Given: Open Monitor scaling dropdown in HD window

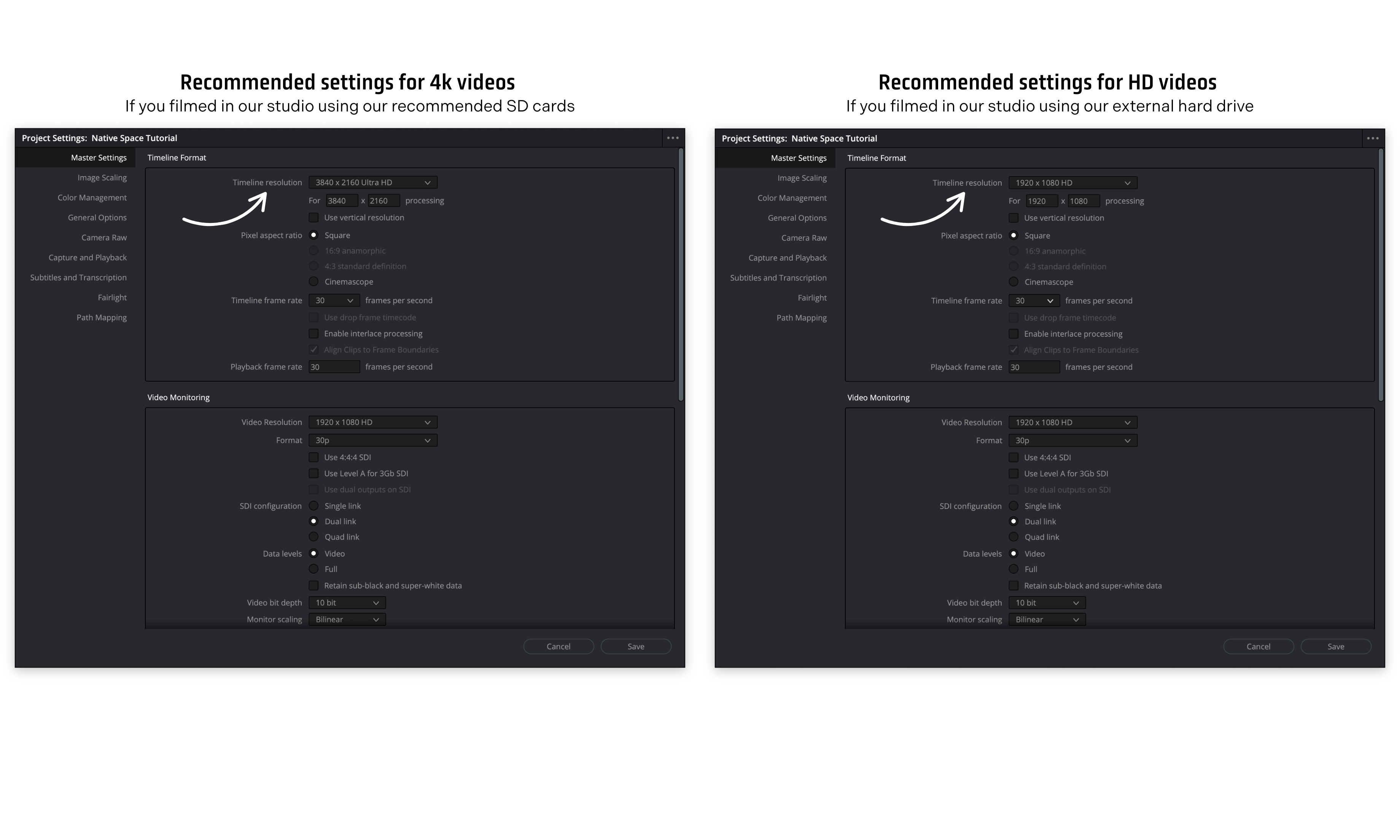Looking at the screenshot, I should pos(1047,620).
